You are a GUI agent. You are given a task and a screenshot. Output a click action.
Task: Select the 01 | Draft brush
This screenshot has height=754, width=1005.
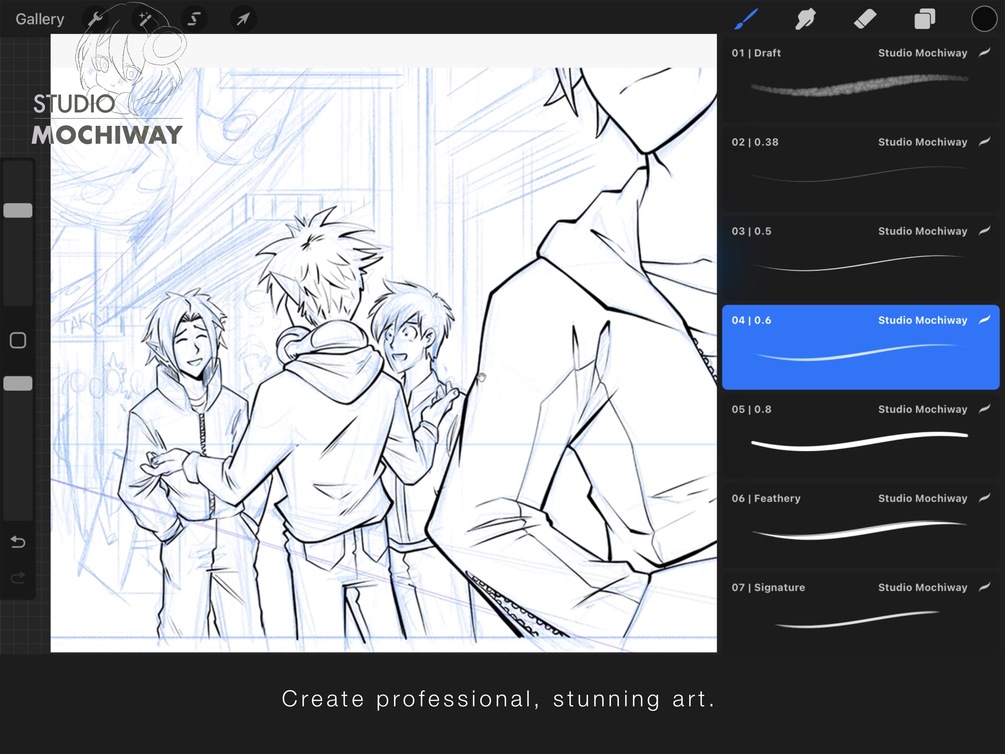point(860,80)
